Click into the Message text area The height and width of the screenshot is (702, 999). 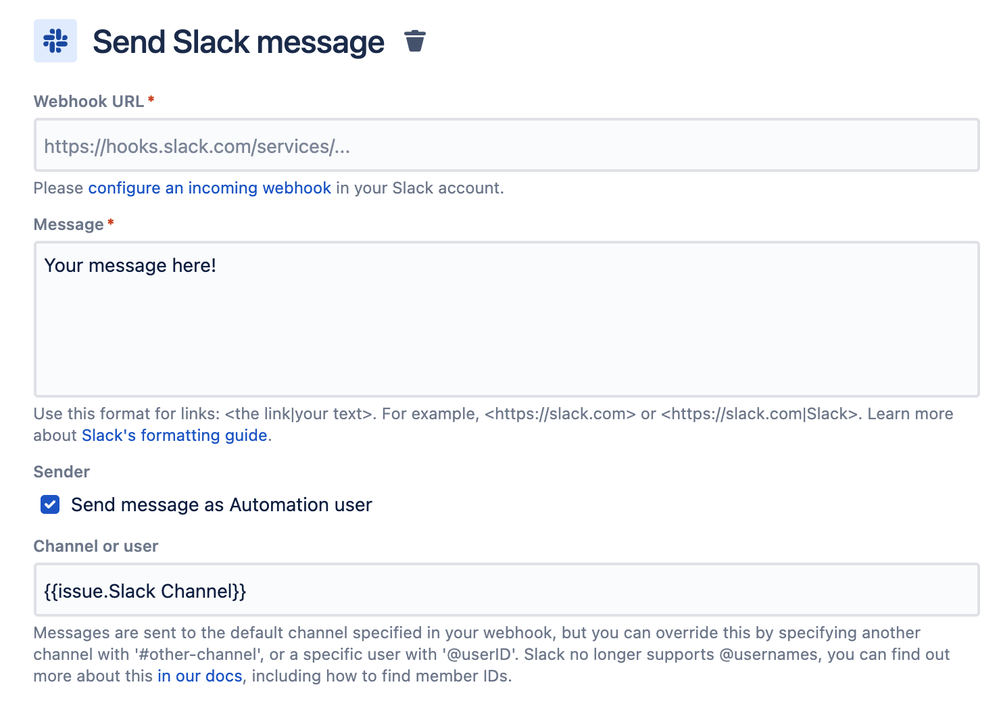point(506,319)
